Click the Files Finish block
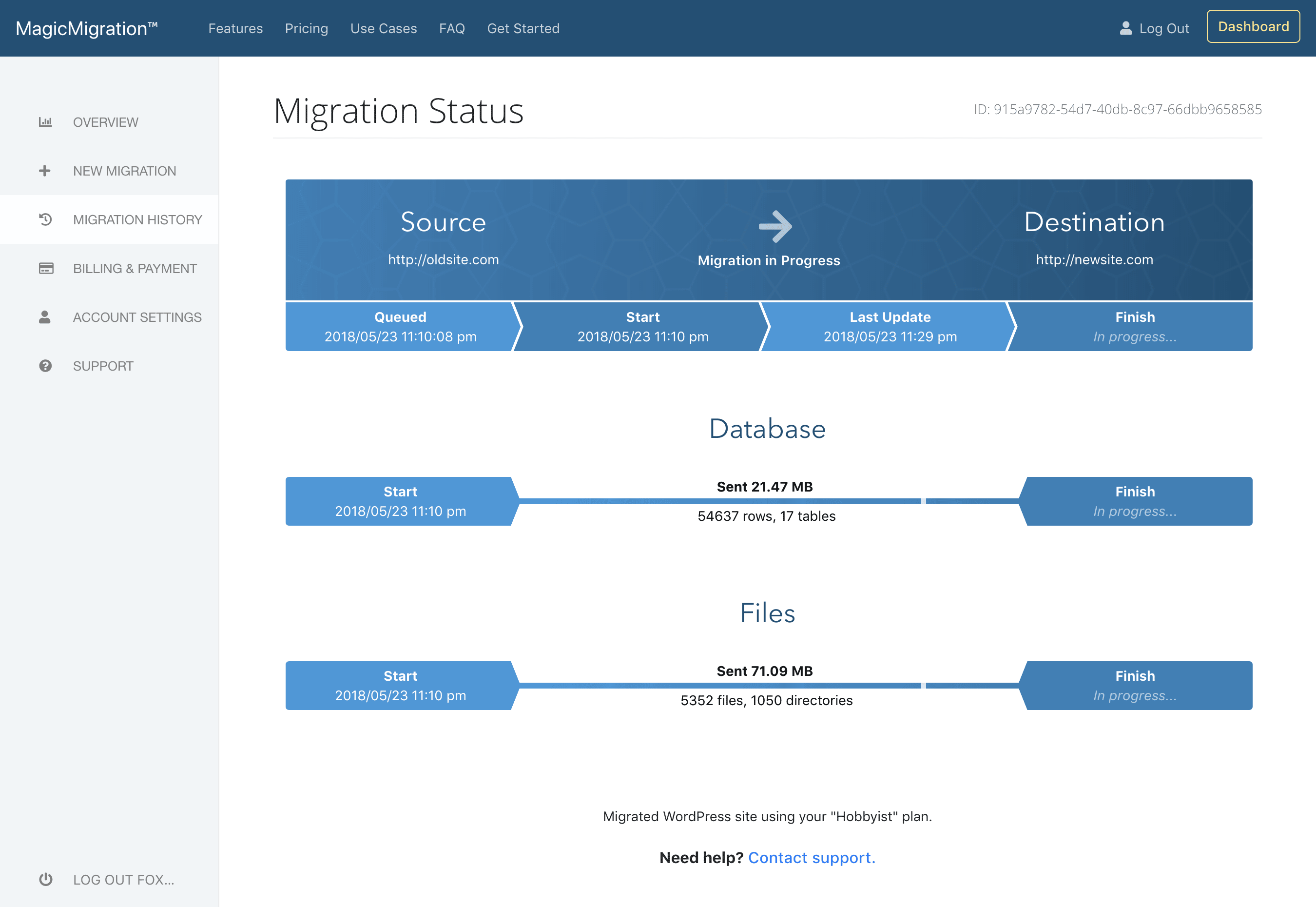Viewport: 1316px width, 907px height. coord(1135,685)
